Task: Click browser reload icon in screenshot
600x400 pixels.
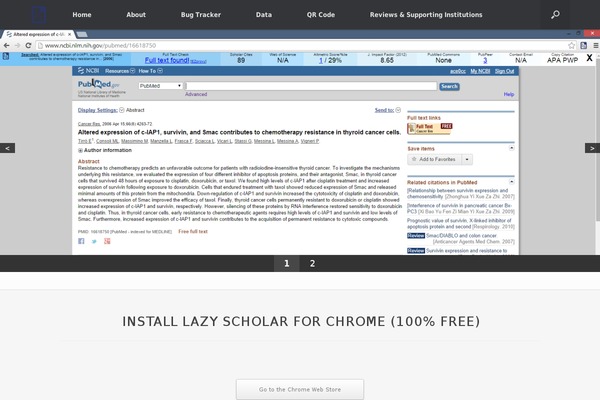Action: [28, 45]
